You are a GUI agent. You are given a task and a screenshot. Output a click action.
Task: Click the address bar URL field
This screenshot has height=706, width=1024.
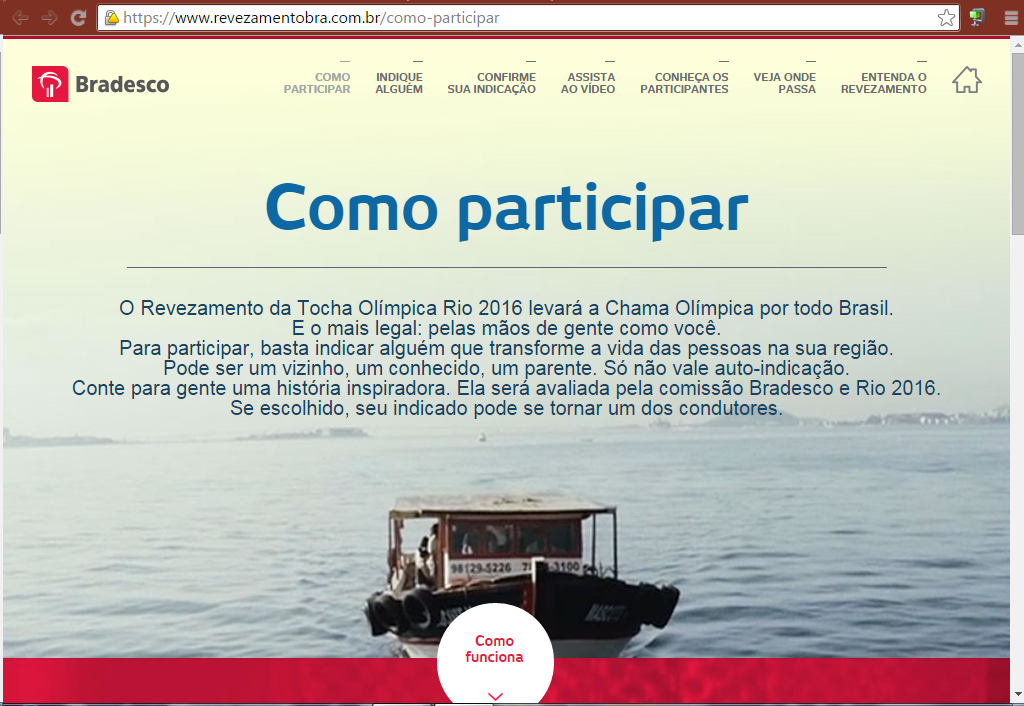[x=528, y=18]
